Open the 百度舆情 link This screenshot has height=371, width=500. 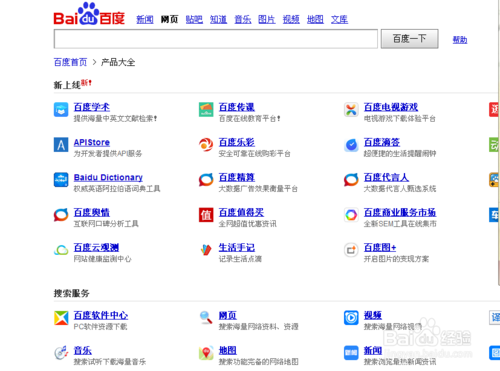pyautogui.click(x=92, y=212)
